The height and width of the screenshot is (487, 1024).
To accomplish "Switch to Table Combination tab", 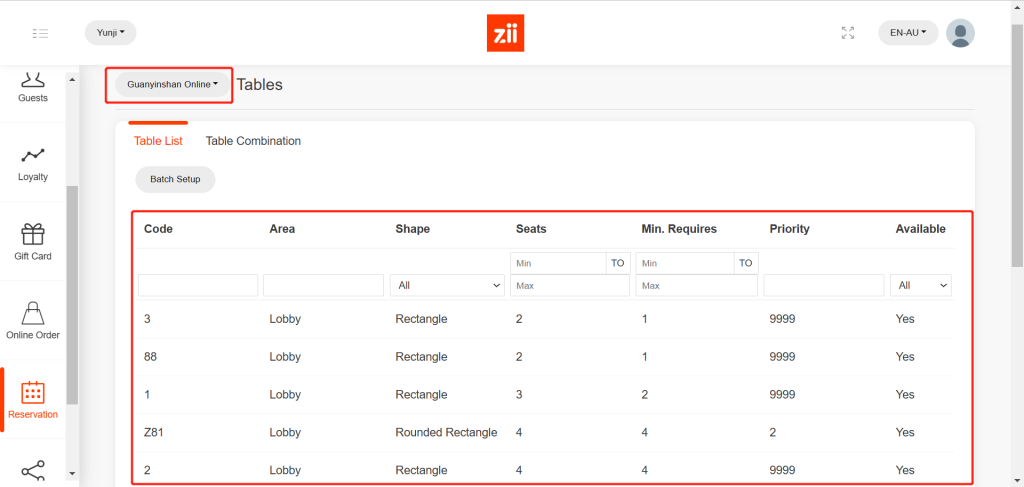I will (x=253, y=141).
